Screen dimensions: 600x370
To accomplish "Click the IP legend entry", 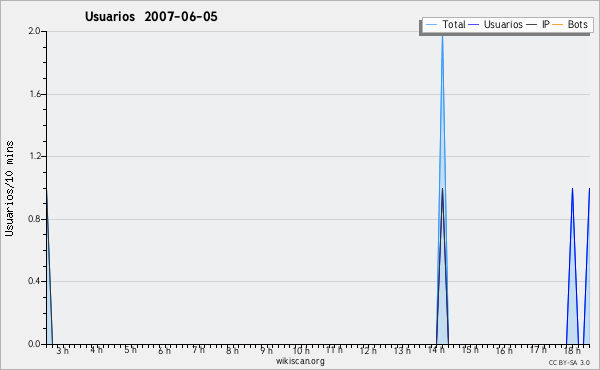I will click(x=538, y=24).
